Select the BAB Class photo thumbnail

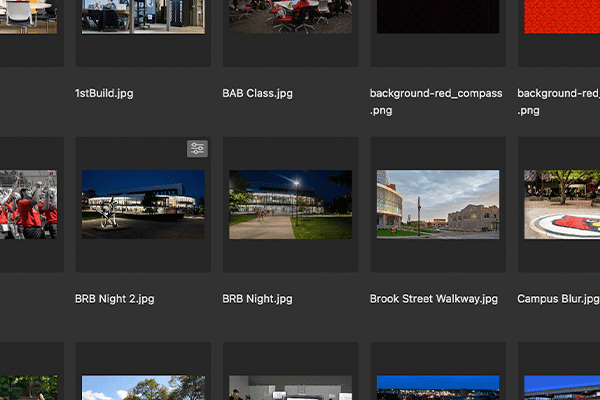click(290, 16)
